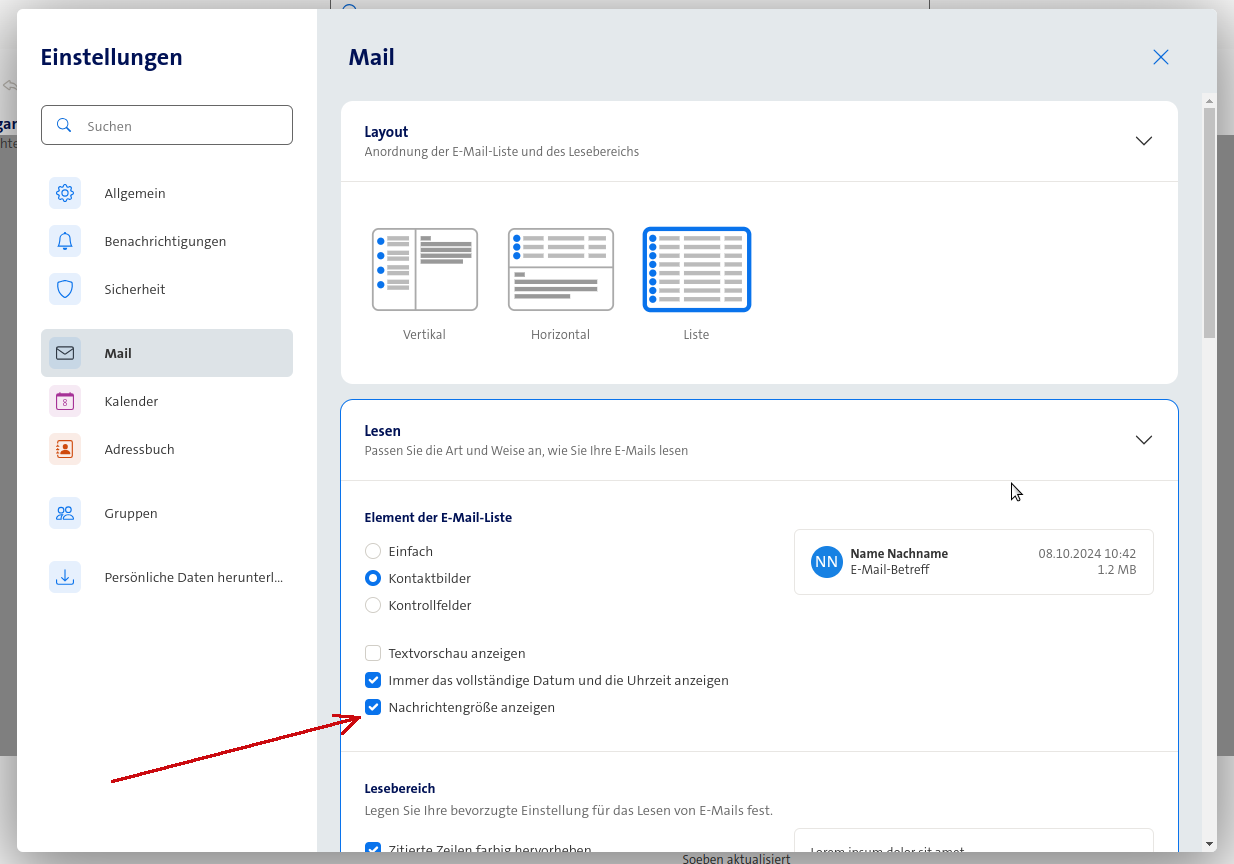Click the Gruppen people icon
Viewport: 1234px width, 864px height.
65,513
